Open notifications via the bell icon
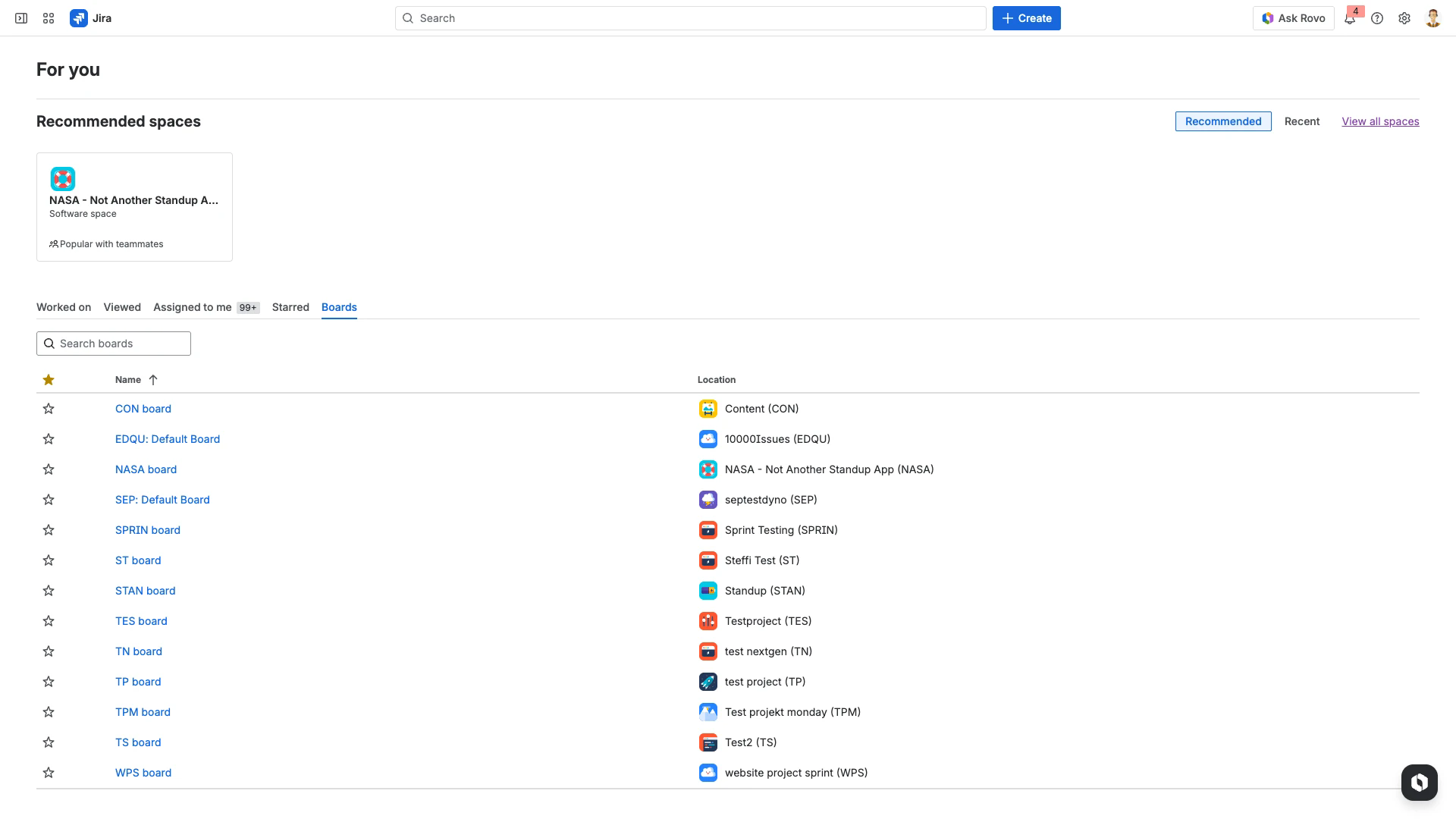Viewport: 1456px width, 819px height. [1350, 18]
